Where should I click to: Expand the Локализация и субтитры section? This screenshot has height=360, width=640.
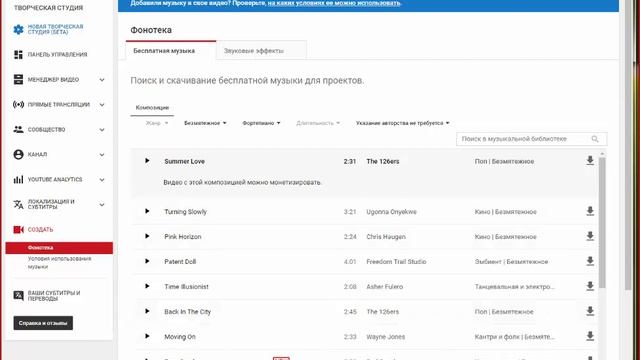pos(102,205)
